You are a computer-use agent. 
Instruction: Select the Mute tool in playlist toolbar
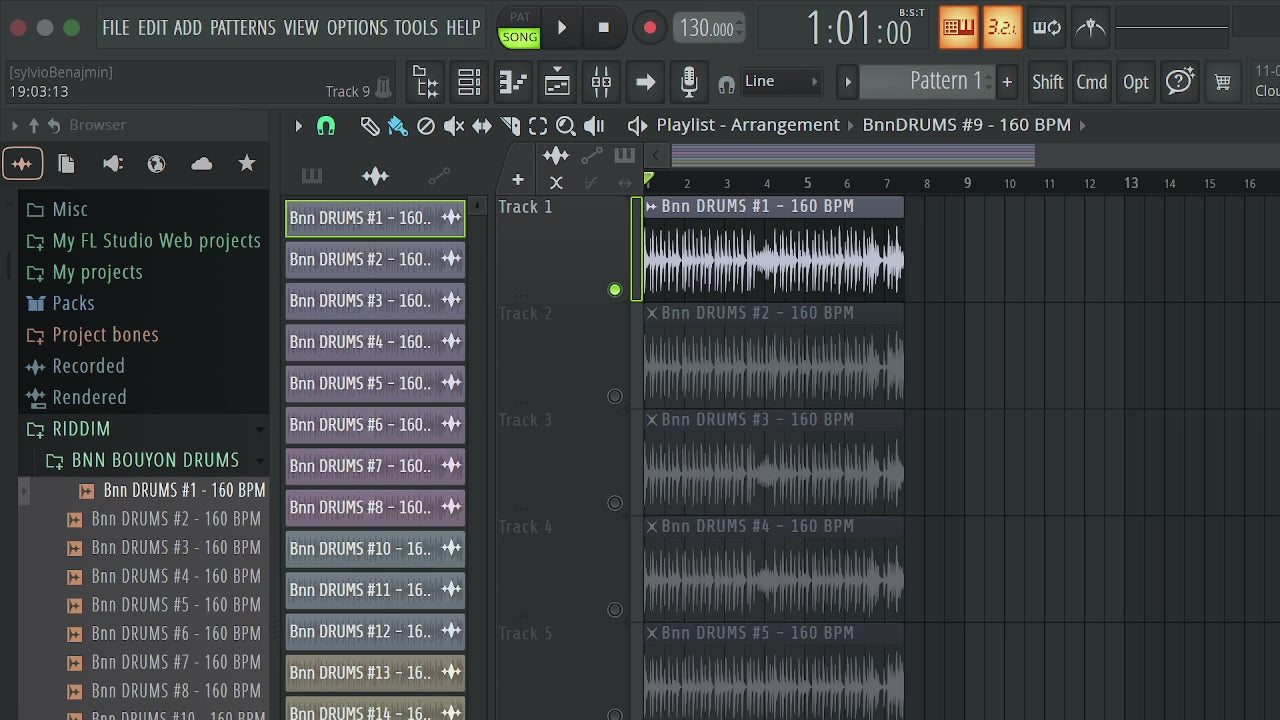pyautogui.click(x=454, y=126)
